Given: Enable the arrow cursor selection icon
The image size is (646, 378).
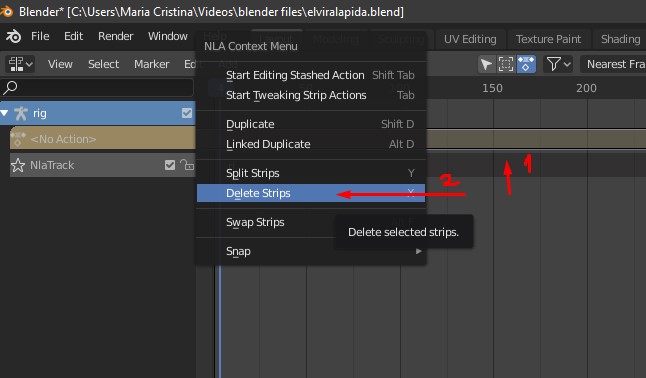Looking at the screenshot, I should point(486,64).
